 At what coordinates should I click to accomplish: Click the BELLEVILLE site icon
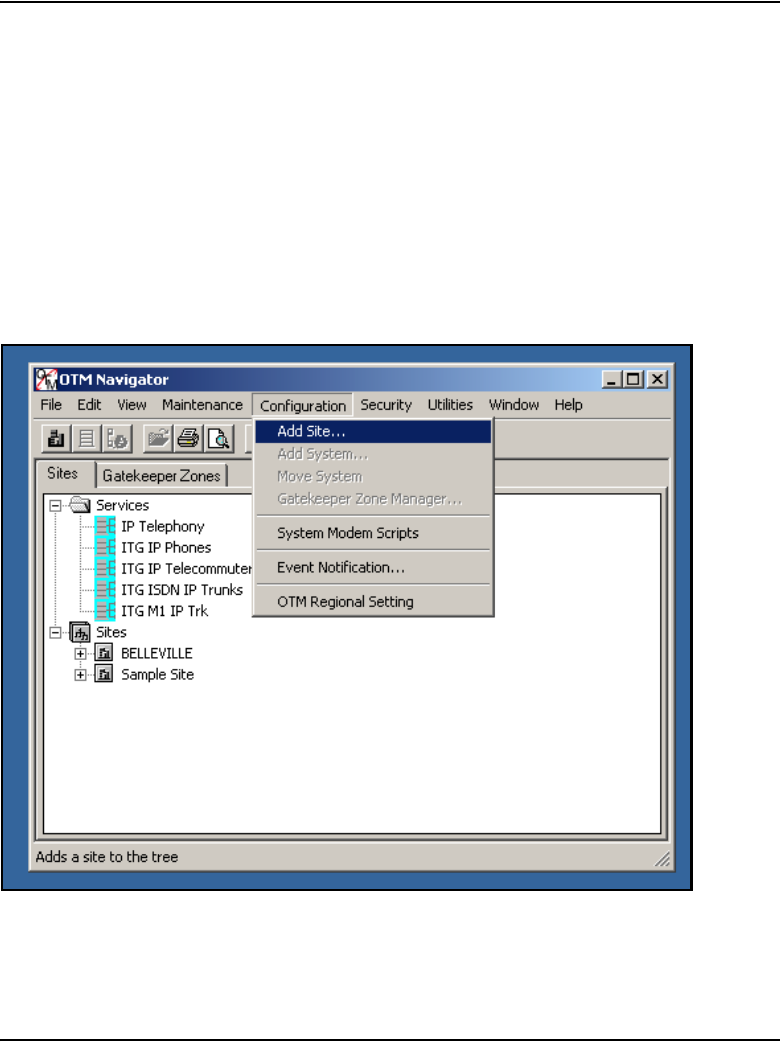[x=104, y=653]
